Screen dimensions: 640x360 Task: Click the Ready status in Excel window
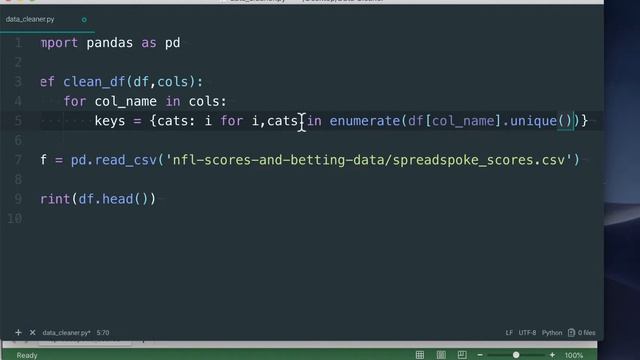pyautogui.click(x=27, y=356)
